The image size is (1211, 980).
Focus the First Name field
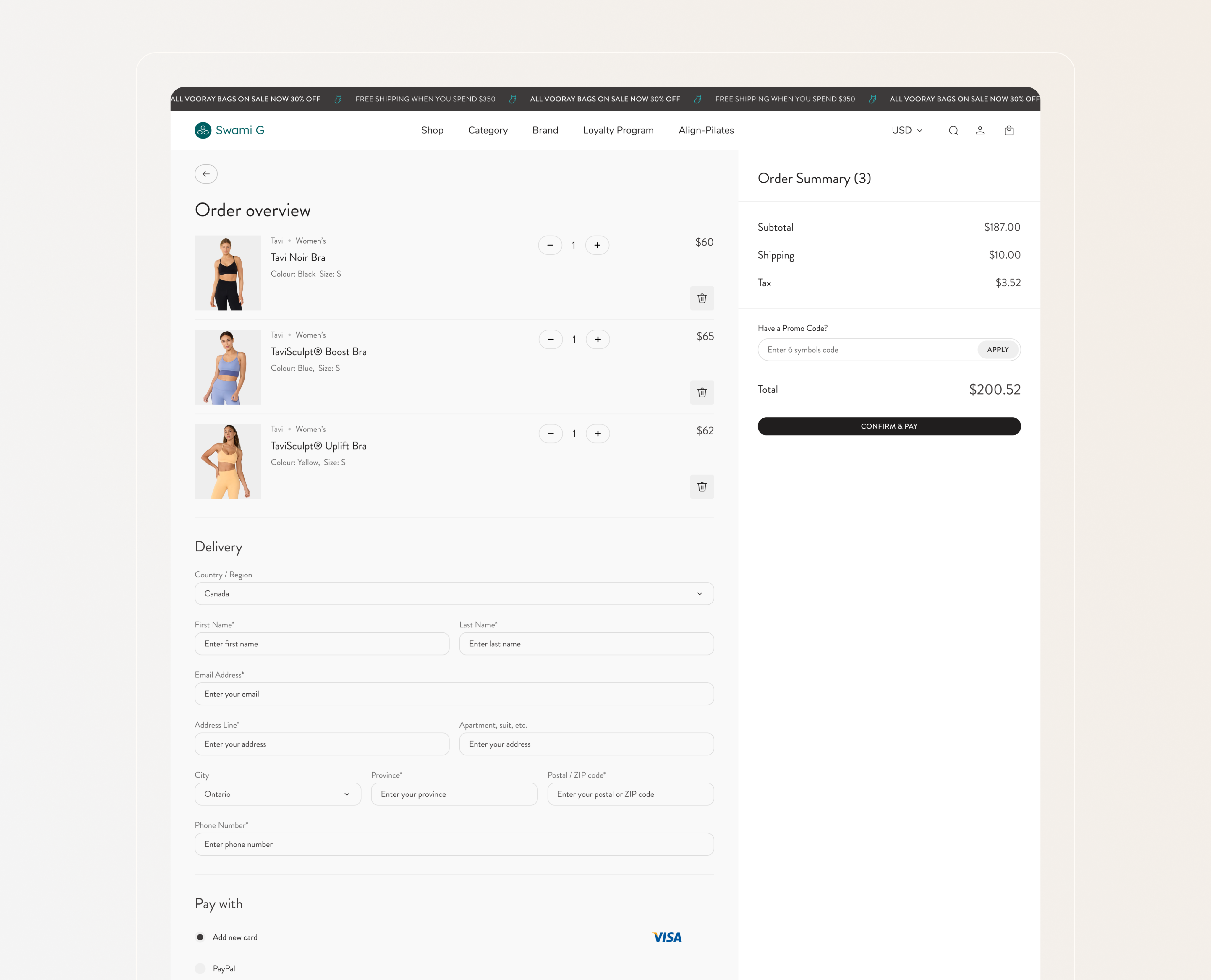coord(322,644)
